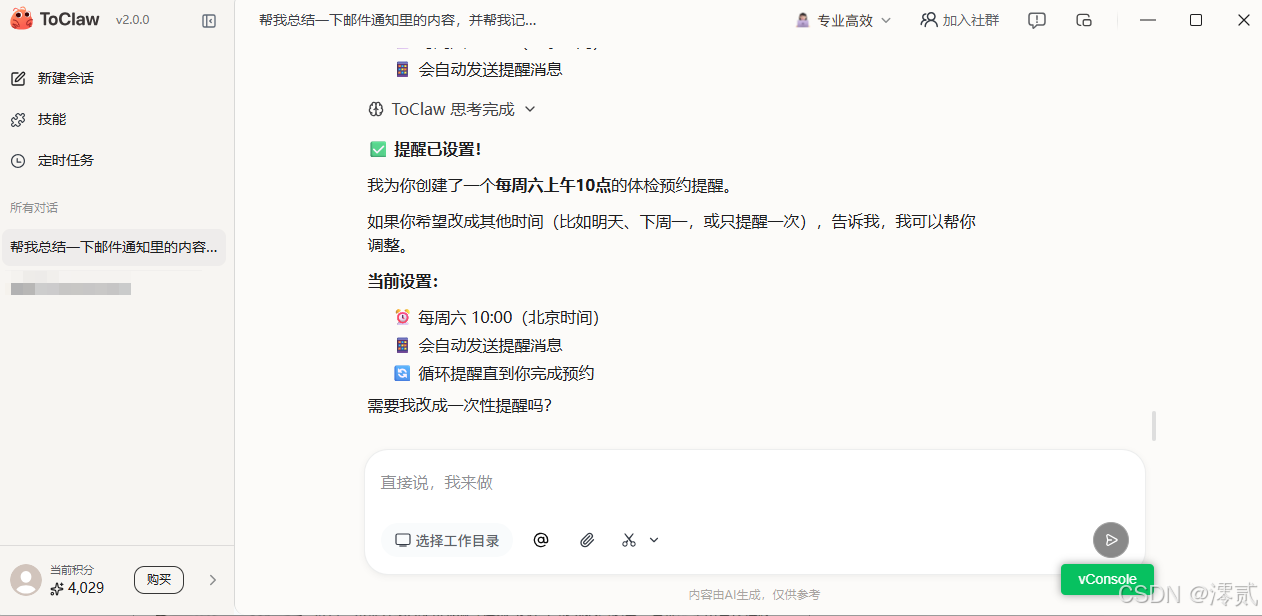Select the 帮我总结一下邮件通知里的内容 conversation

point(114,247)
